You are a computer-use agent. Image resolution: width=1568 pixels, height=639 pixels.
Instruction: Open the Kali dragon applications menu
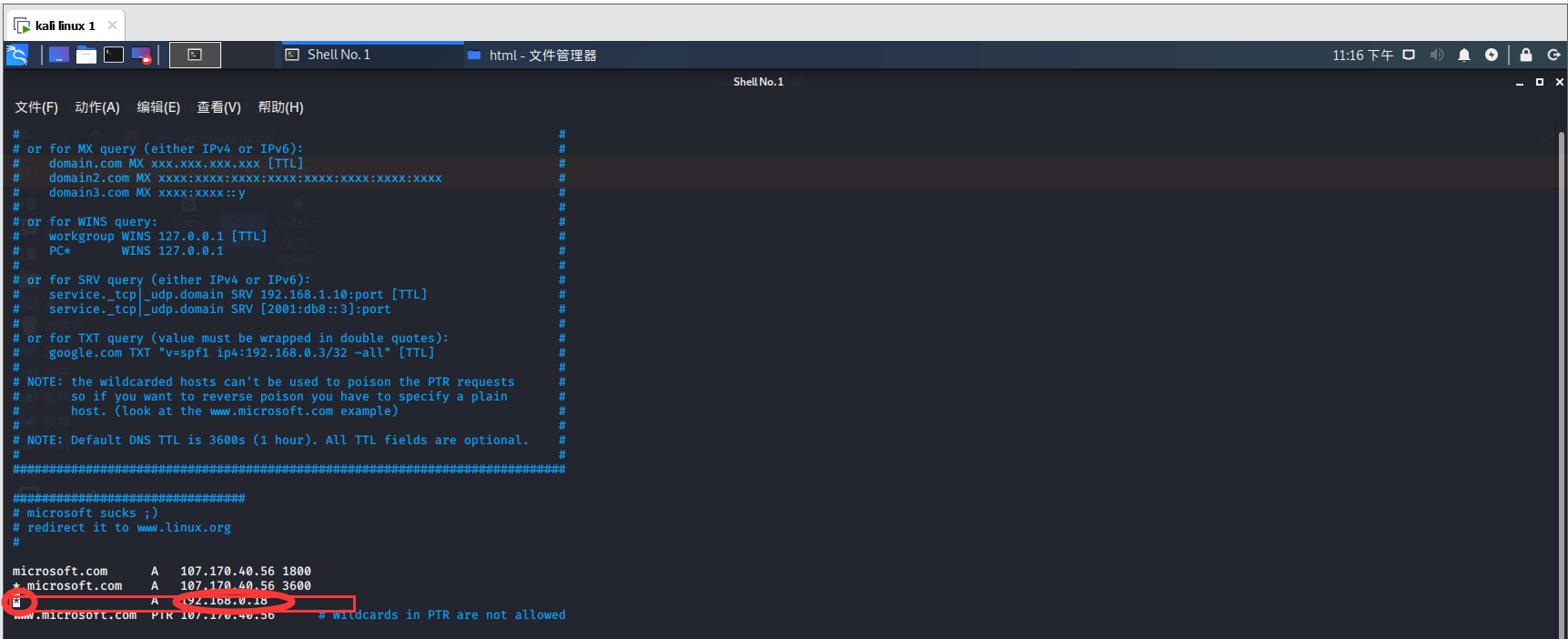click(17, 55)
